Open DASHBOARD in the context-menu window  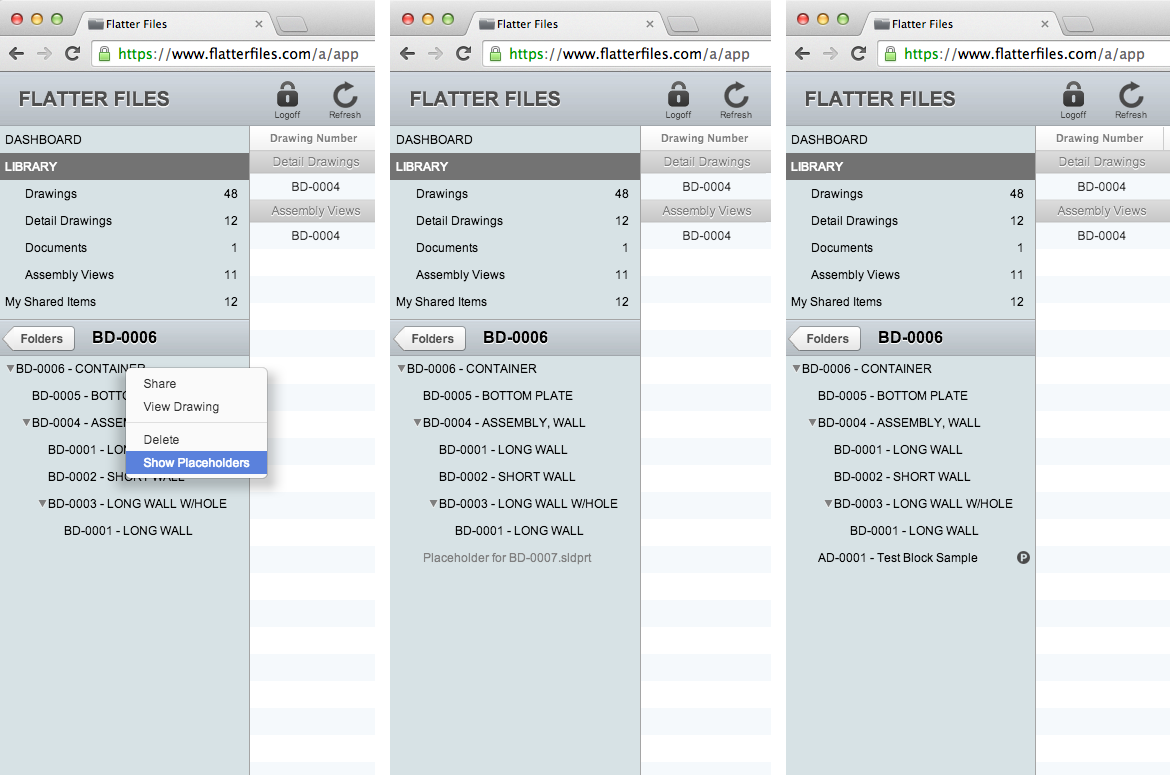[x=125, y=139]
